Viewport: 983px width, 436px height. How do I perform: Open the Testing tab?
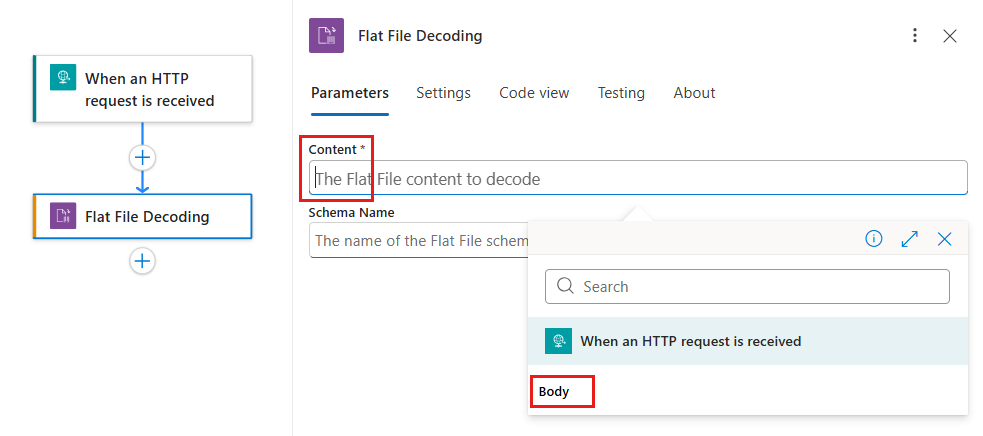click(621, 93)
